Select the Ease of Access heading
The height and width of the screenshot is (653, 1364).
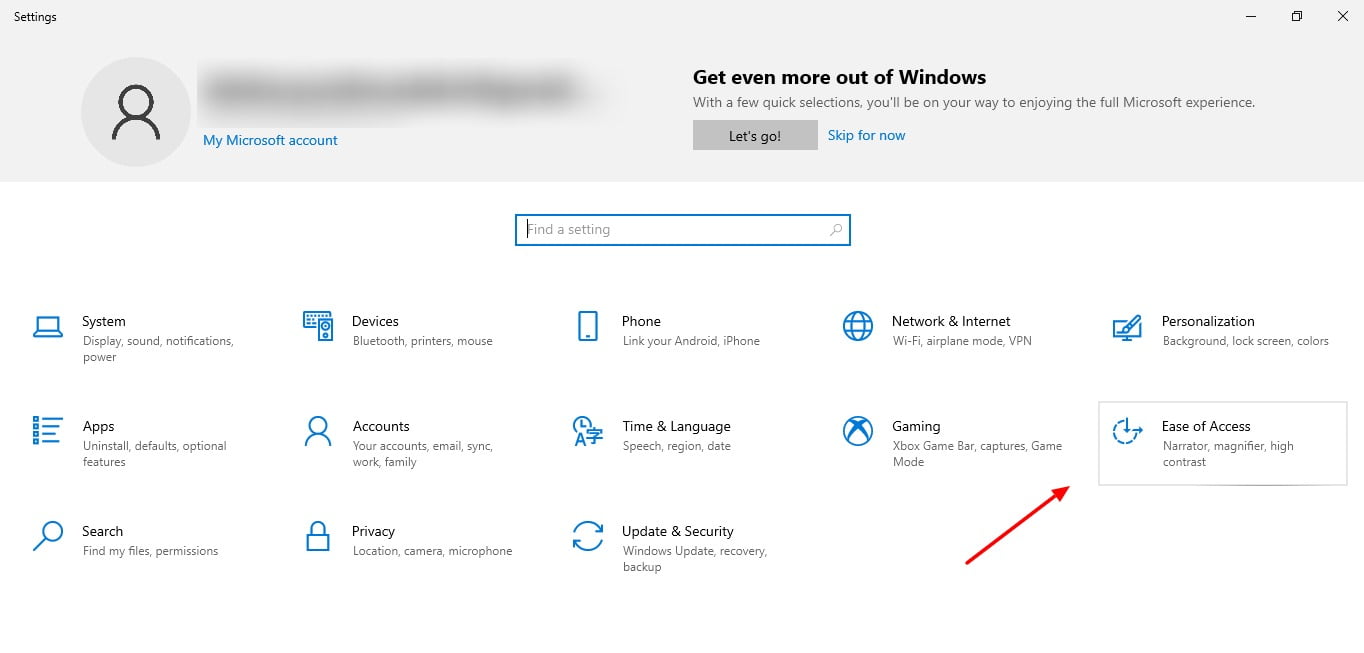tap(1206, 426)
